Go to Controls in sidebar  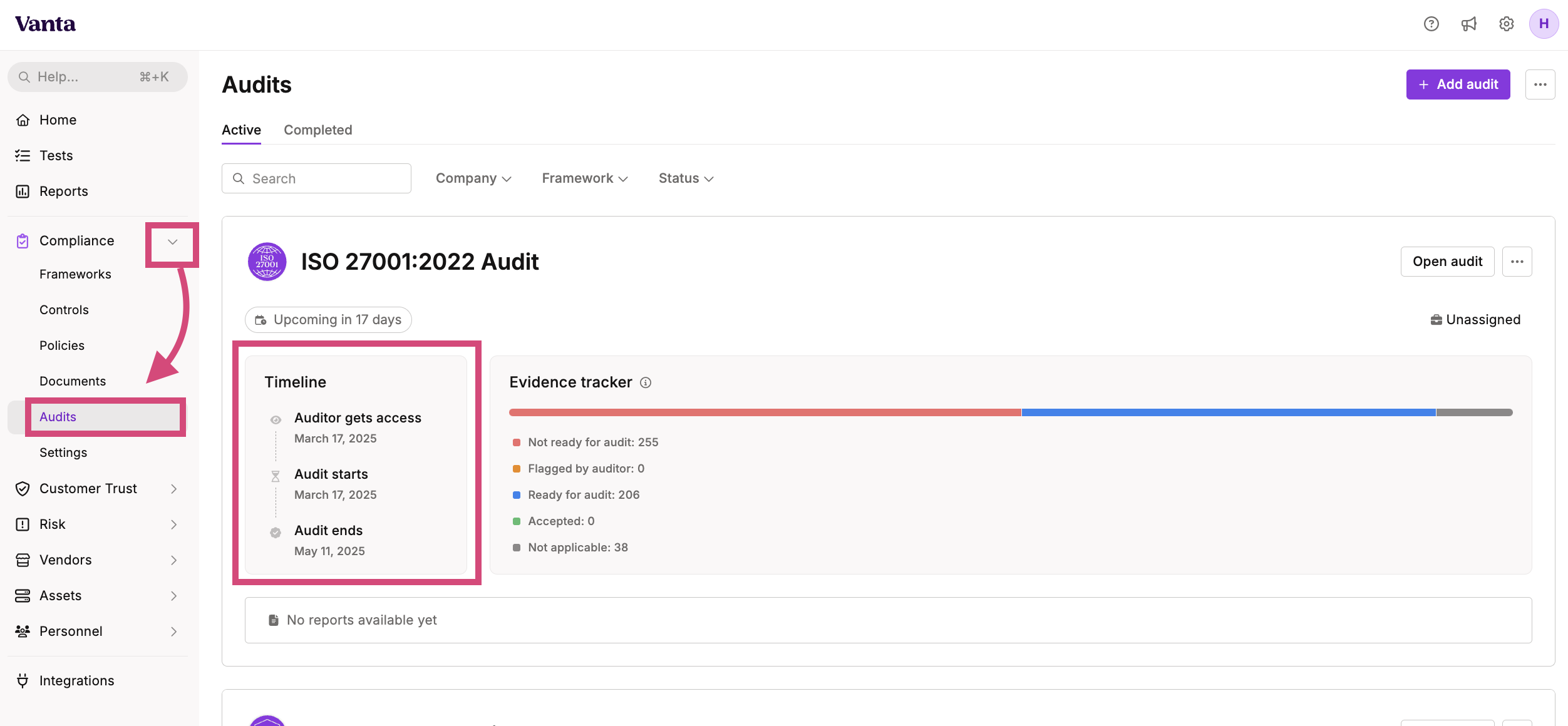click(64, 310)
